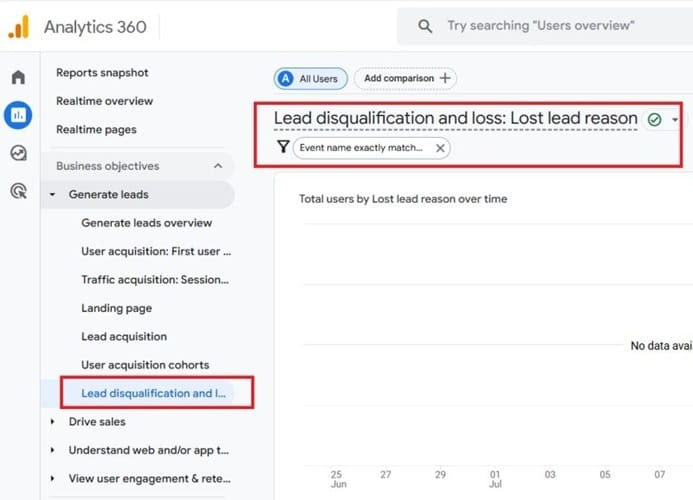Open the Advertising icon in left rail
This screenshot has width=693, height=500.
pos(18,191)
